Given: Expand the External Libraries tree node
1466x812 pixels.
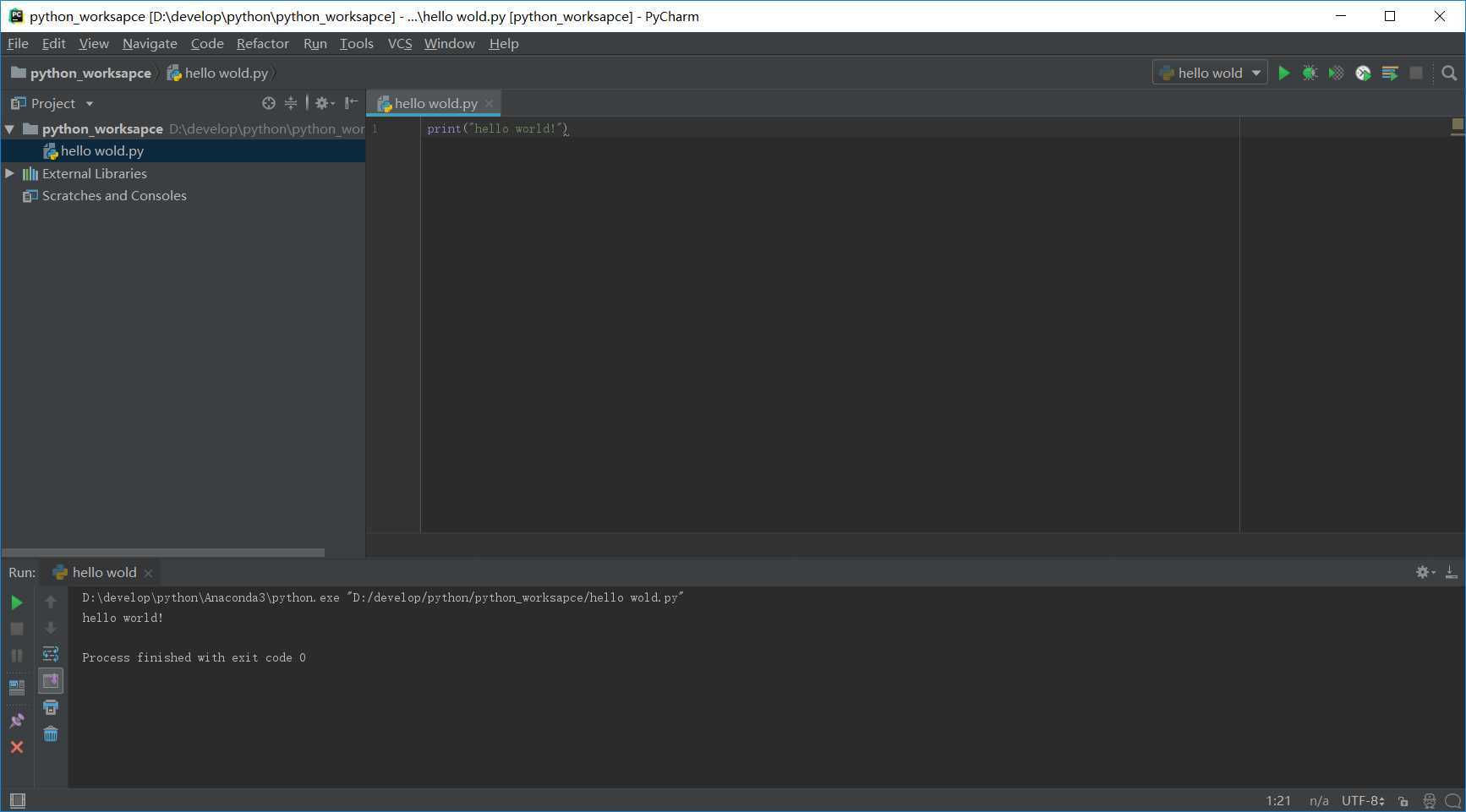Looking at the screenshot, I should [x=9, y=173].
